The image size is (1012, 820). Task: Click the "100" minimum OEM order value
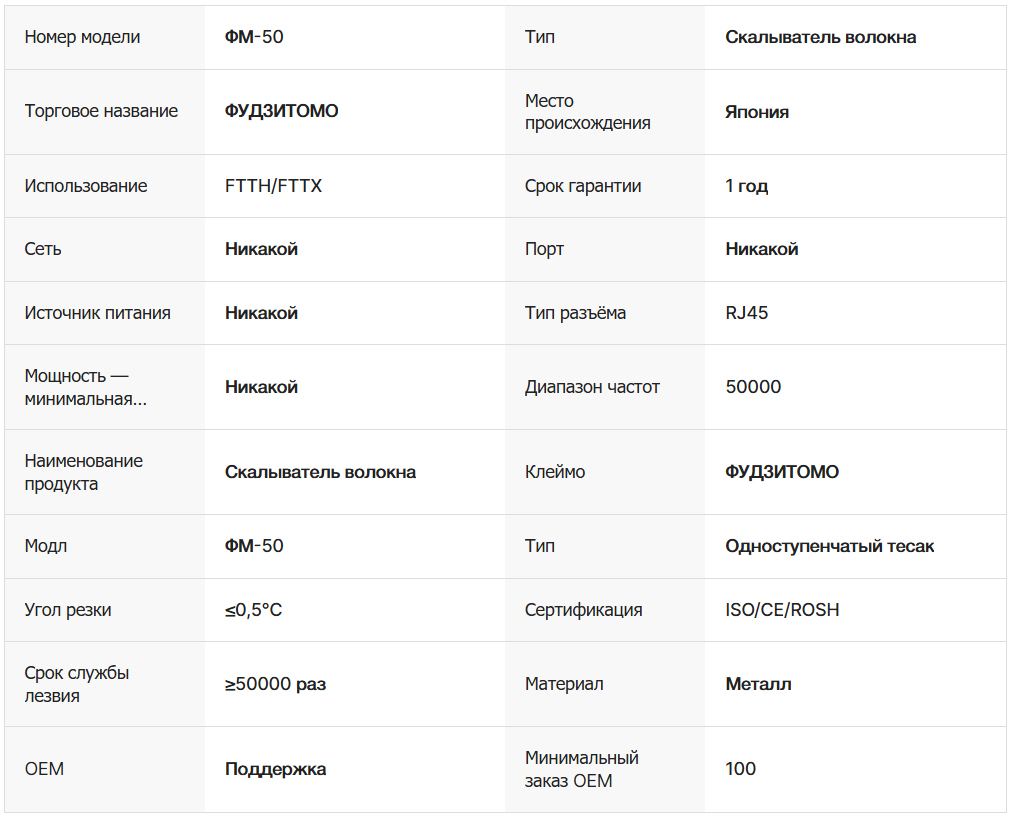point(740,769)
